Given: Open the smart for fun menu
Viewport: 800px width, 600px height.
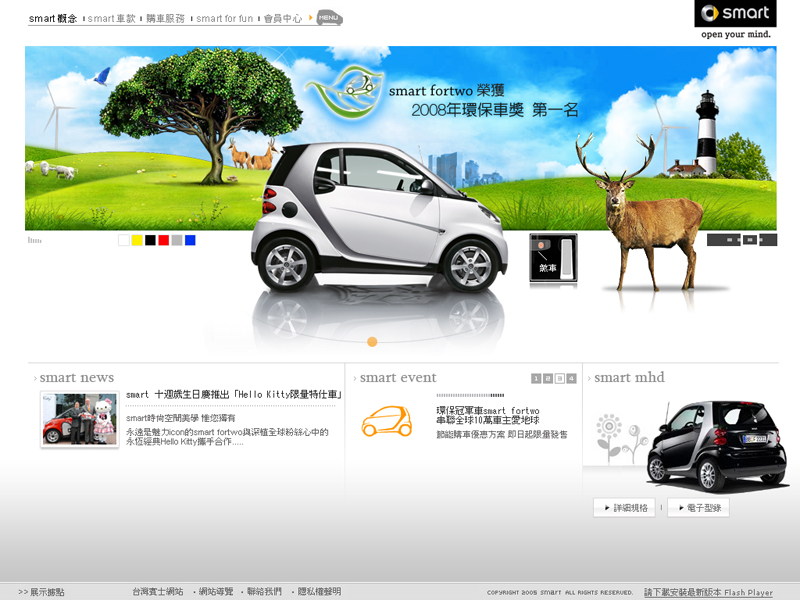Looking at the screenshot, I should pos(224,19).
